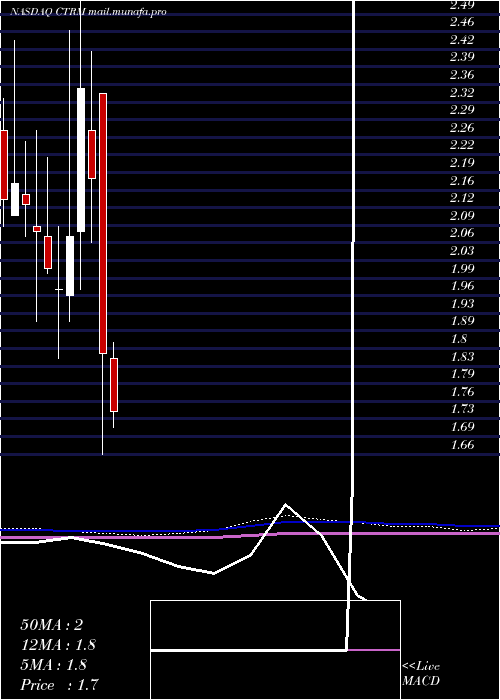Click the 1.83 price axis label
The width and height of the screenshot is (500, 700).
pyautogui.click(x=462, y=356)
